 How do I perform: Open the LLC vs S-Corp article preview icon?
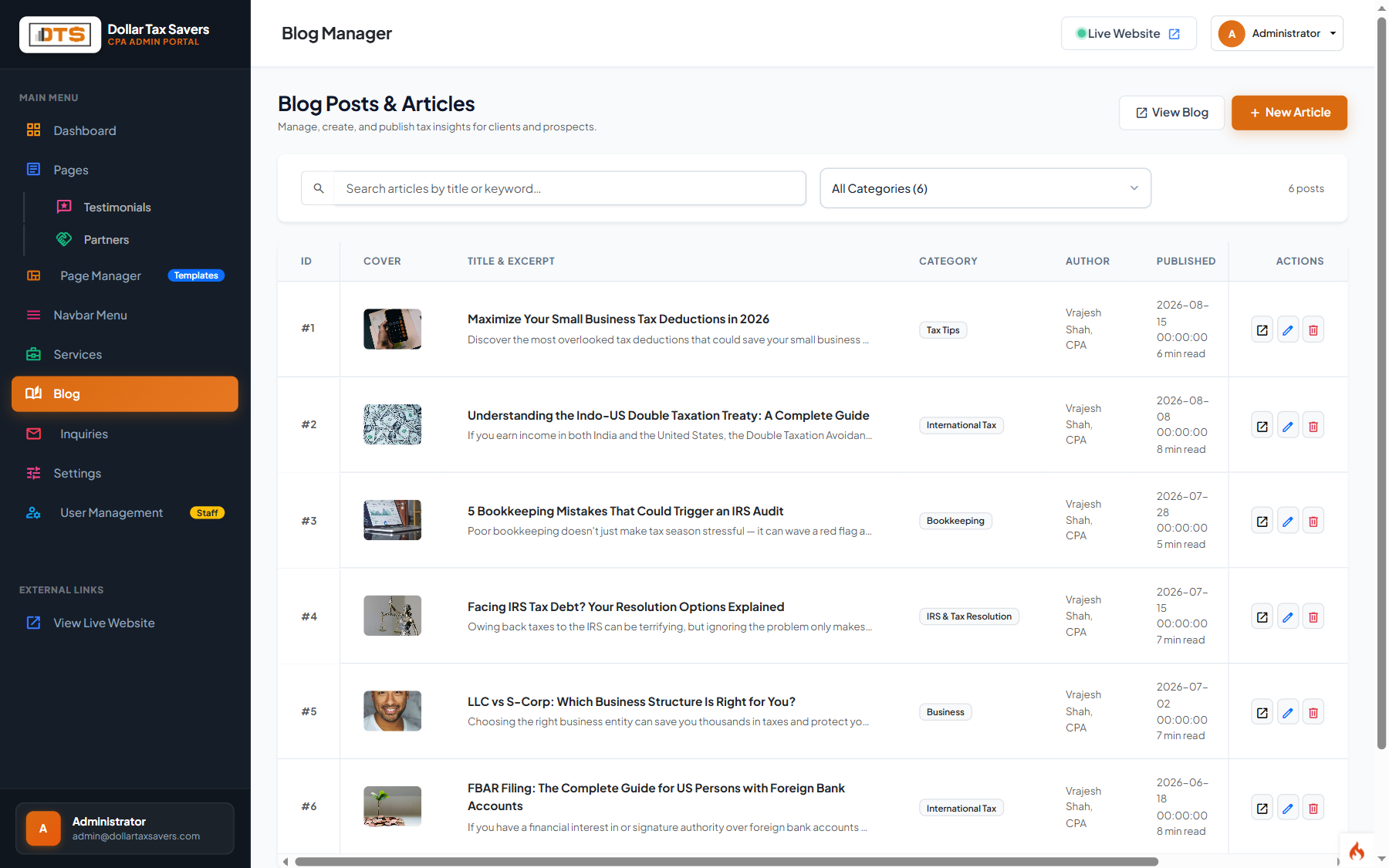1262,713
